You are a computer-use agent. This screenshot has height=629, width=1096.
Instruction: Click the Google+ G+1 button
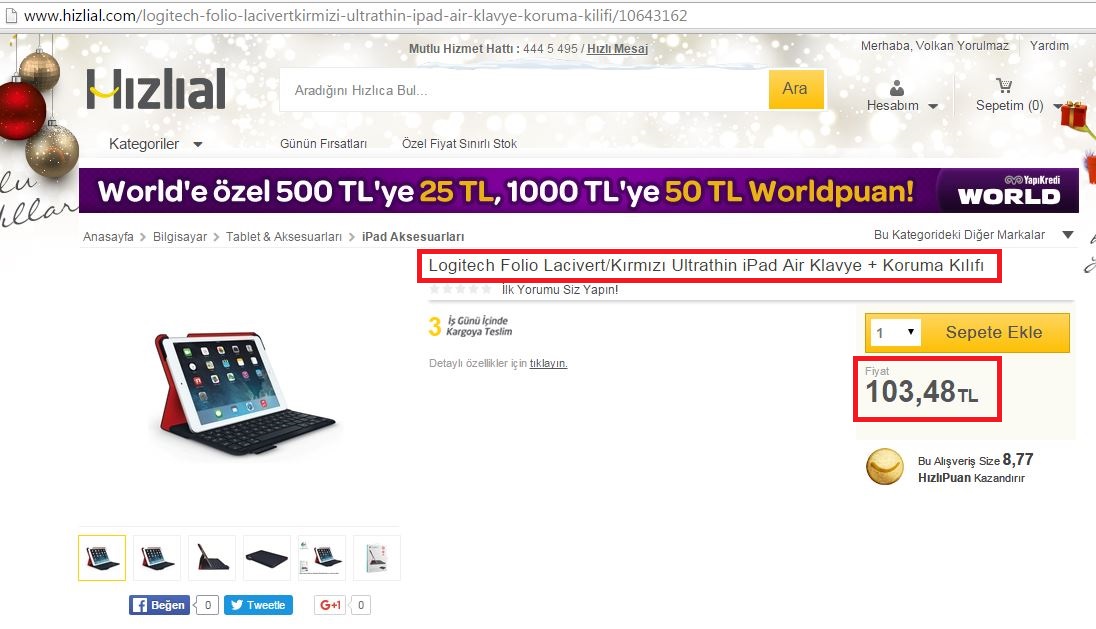point(331,605)
